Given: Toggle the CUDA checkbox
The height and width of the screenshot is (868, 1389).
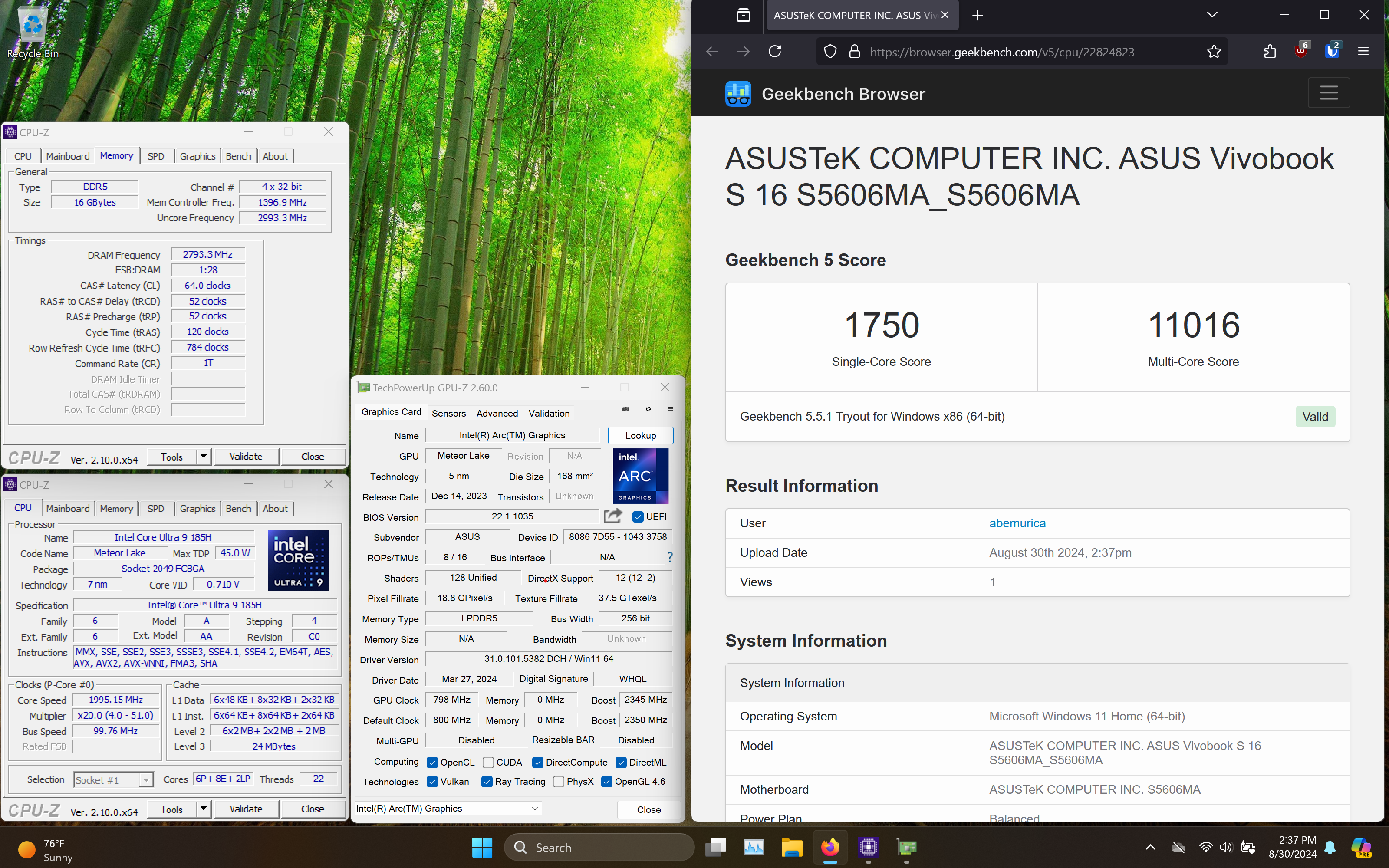Looking at the screenshot, I should [488, 763].
